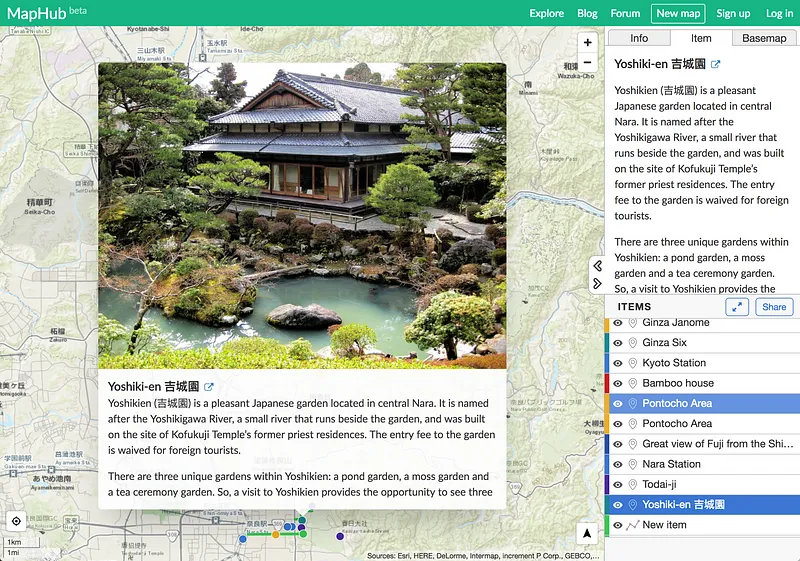Image resolution: width=800 pixels, height=561 pixels.
Task: Switch to the Basemap tab
Action: (764, 38)
